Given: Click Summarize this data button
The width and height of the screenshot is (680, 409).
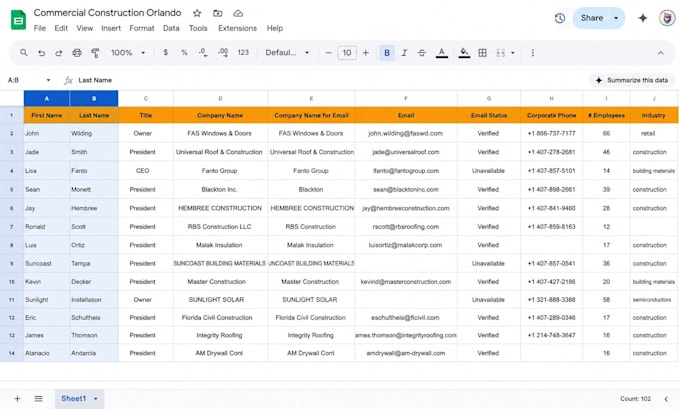Looking at the screenshot, I should 632,80.
